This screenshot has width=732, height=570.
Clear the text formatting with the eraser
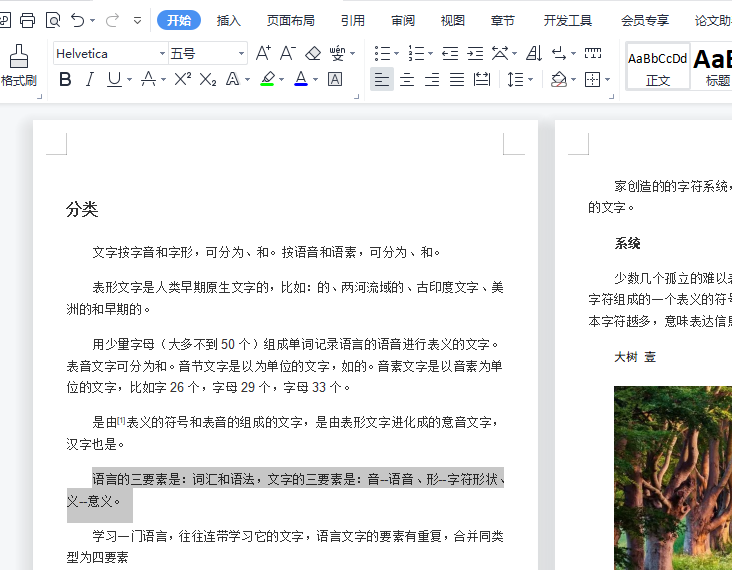313,53
